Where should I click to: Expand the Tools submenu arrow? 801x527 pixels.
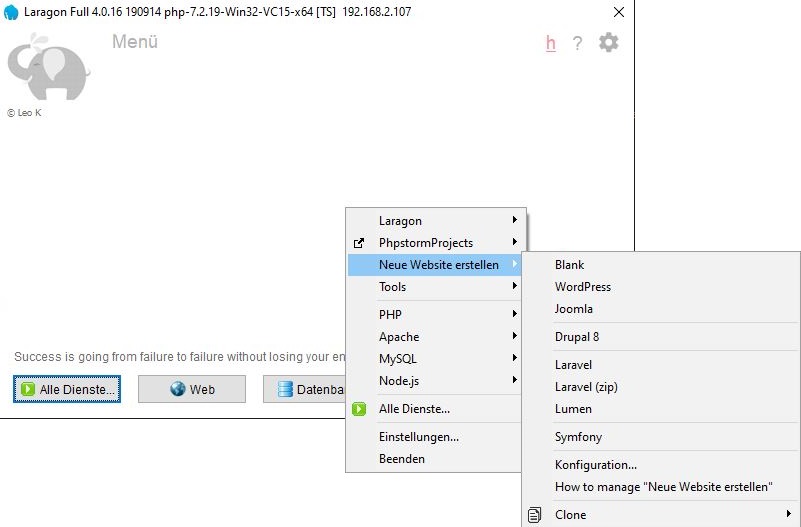coord(514,285)
